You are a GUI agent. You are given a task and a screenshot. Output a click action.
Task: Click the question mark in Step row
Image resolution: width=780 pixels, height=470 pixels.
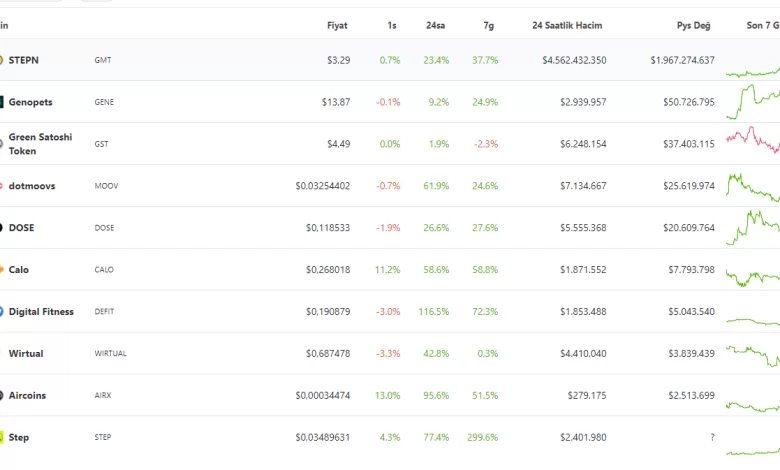coord(711,438)
